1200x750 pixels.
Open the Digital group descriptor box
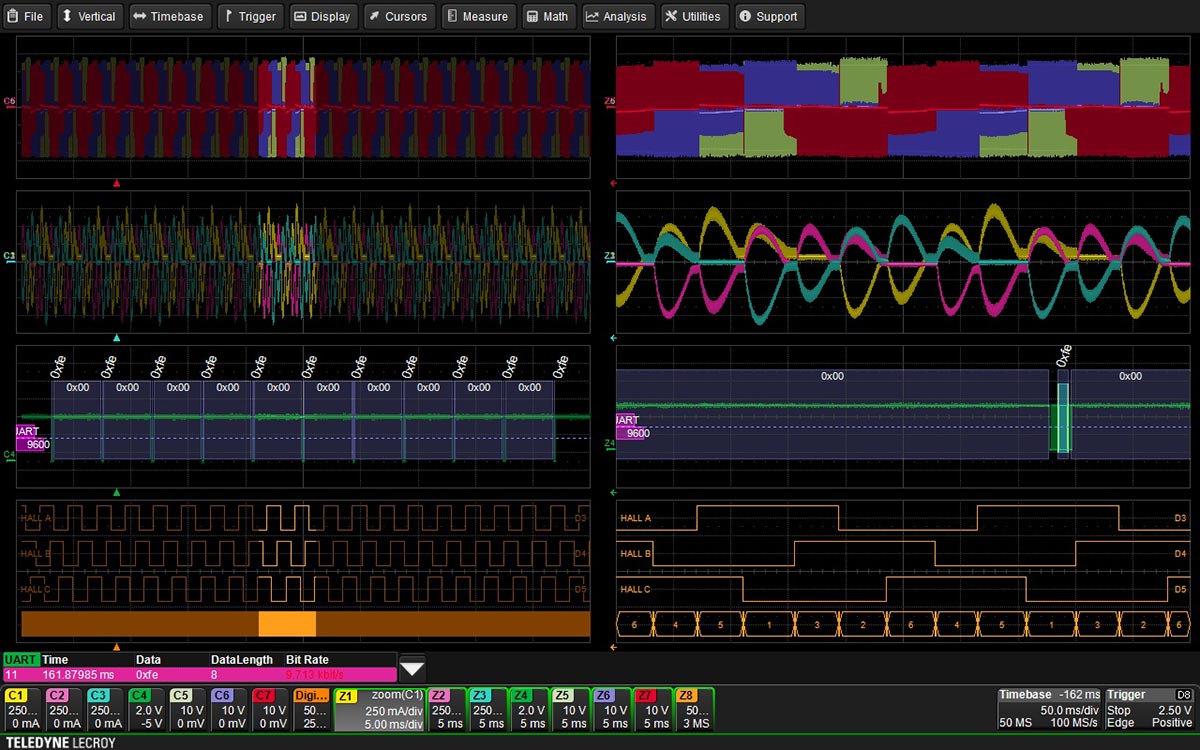coord(310,709)
